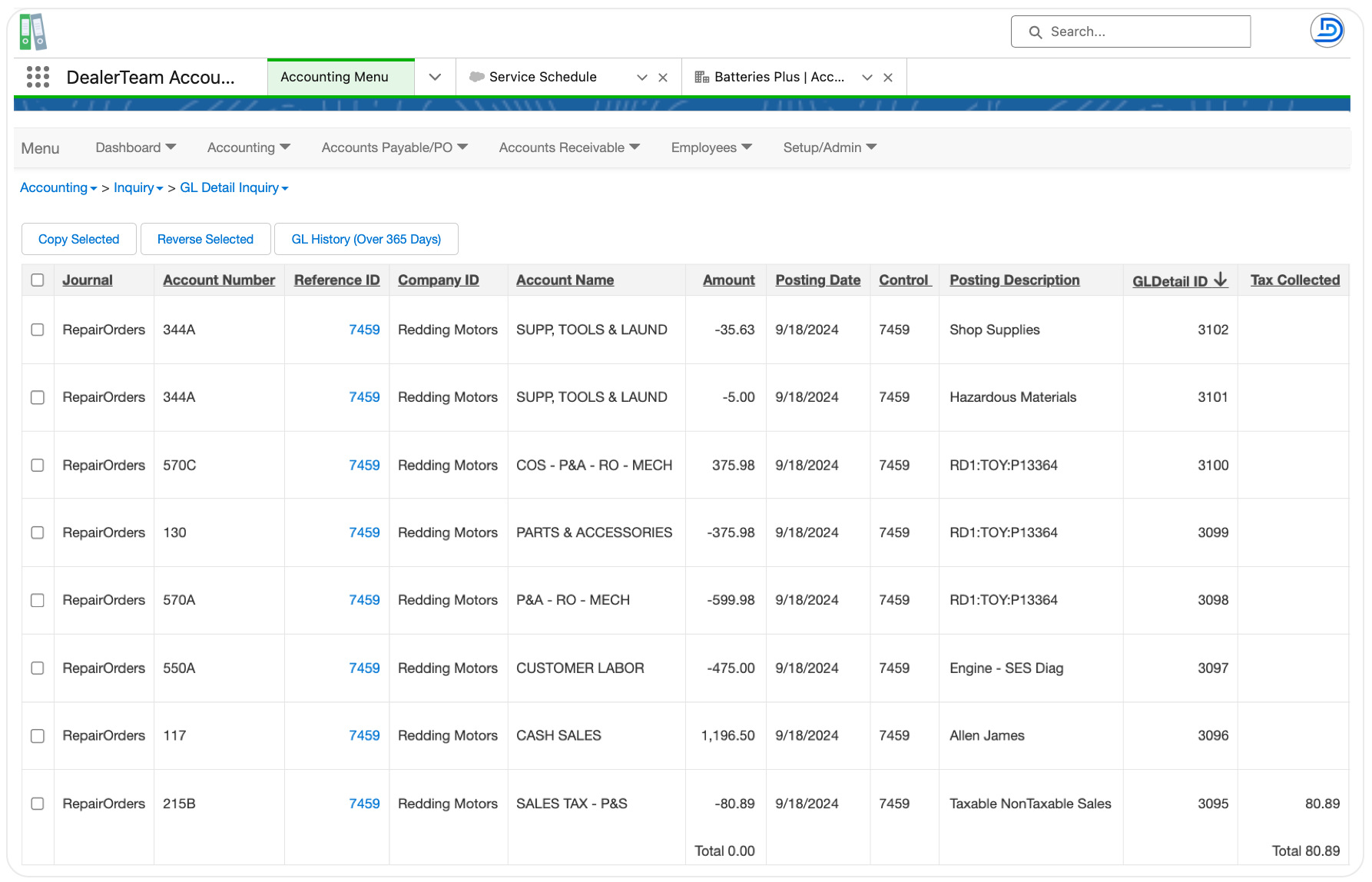This screenshot has width=1372, height=882.
Task: Tick the CASH SALES row checkbox
Action: tap(38, 736)
